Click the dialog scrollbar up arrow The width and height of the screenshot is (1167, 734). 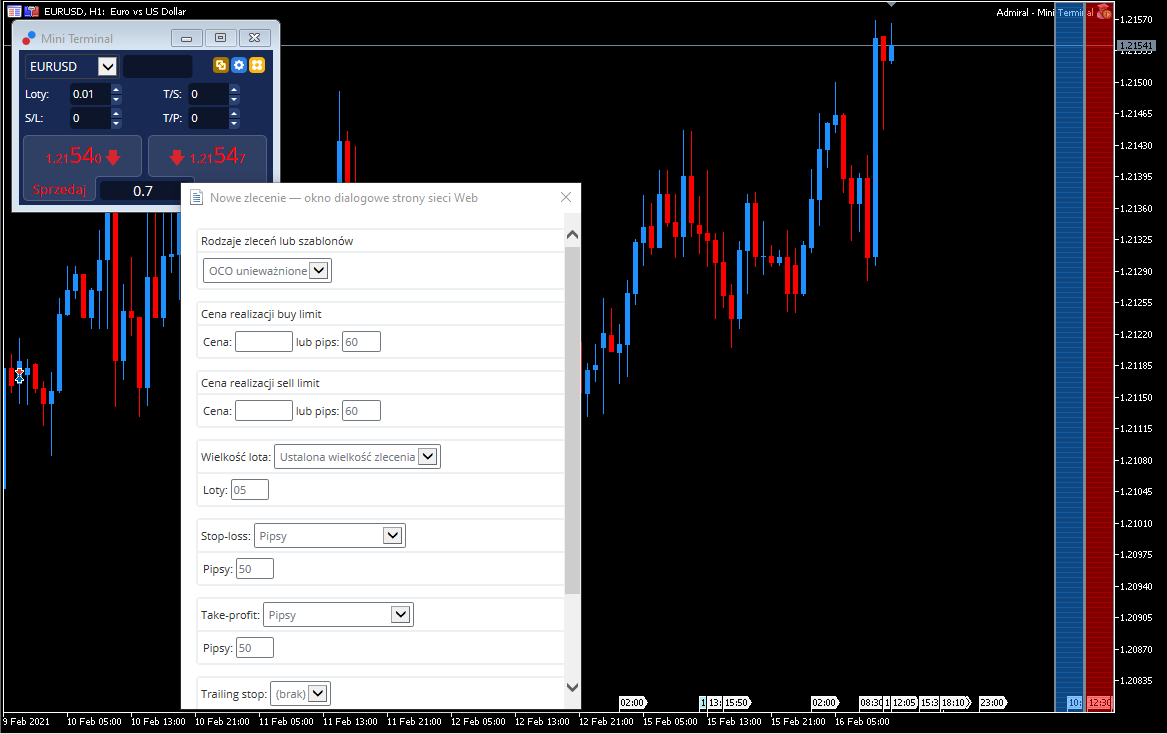coord(572,234)
